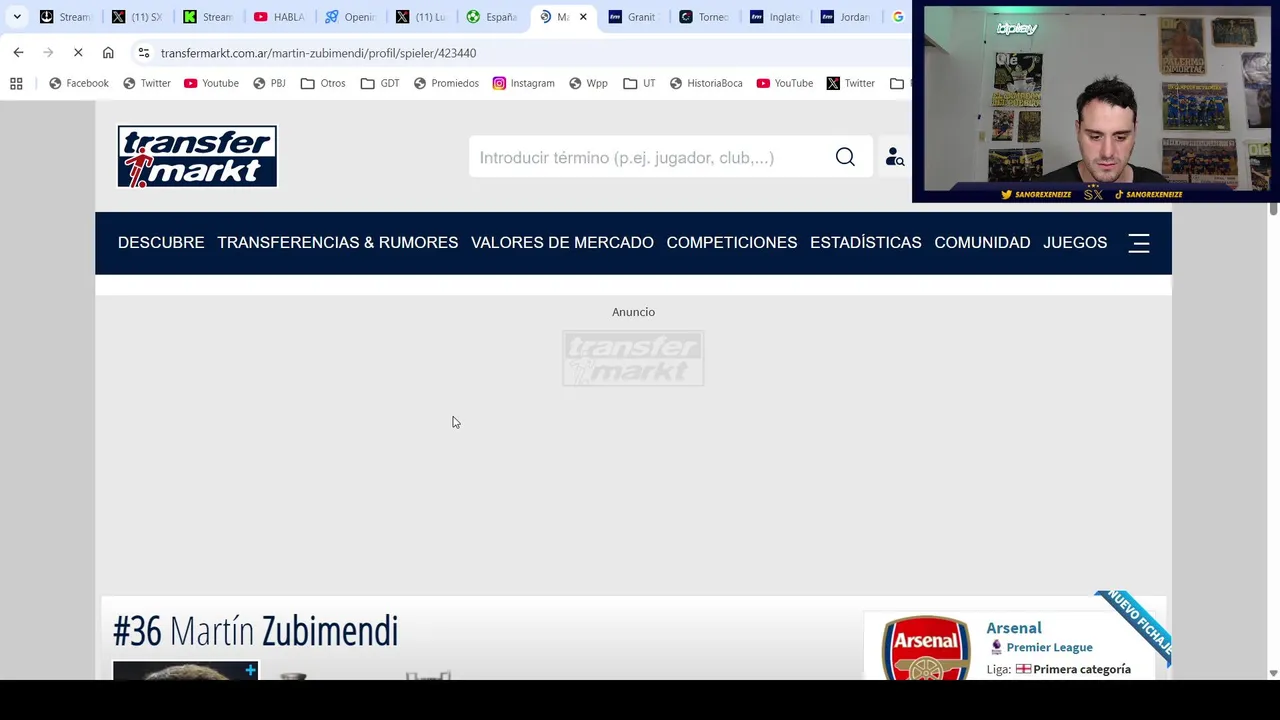Open the Premier League link
This screenshot has width=1280, height=720.
pyautogui.click(x=1049, y=647)
